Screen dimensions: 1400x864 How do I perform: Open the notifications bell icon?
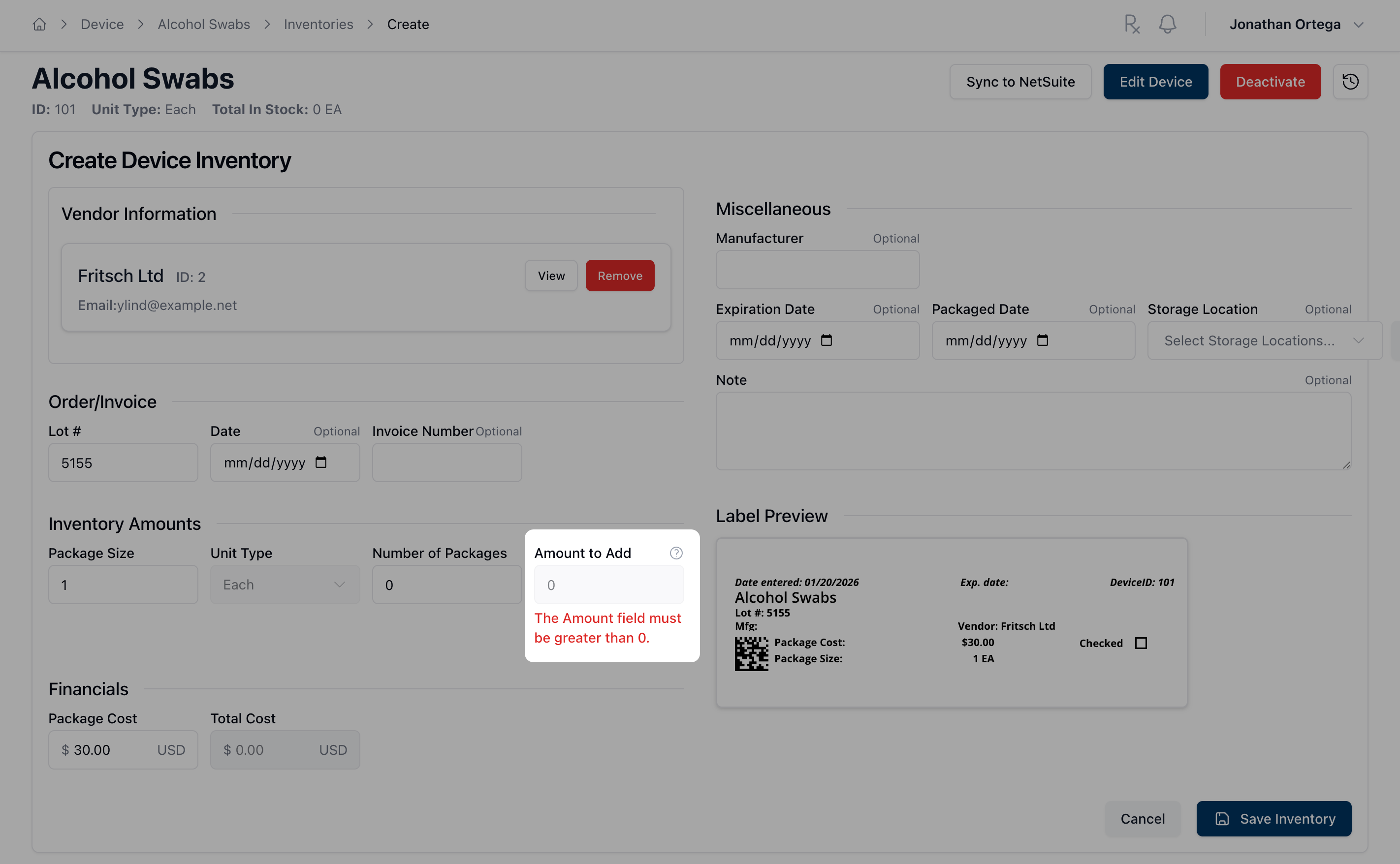pos(1167,24)
